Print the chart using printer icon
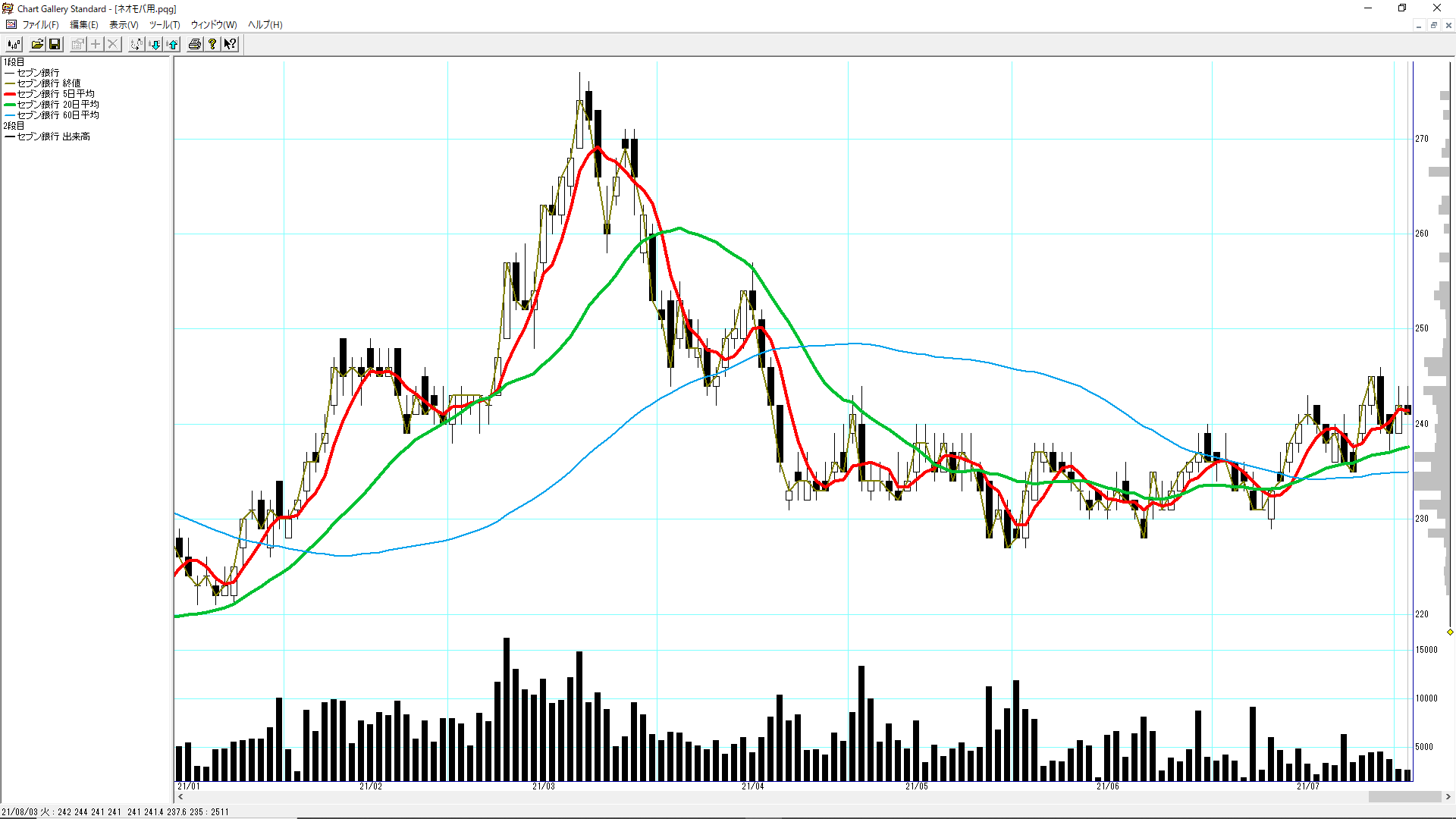Viewport: 1456px width, 819px height. tap(195, 44)
